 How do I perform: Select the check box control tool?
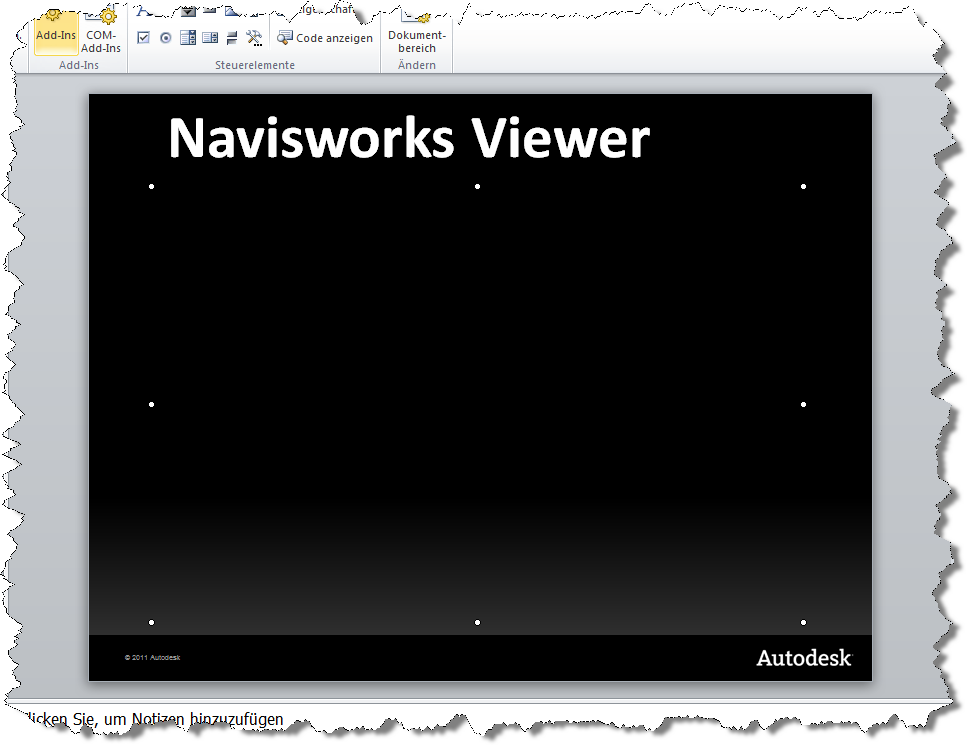[x=143, y=38]
